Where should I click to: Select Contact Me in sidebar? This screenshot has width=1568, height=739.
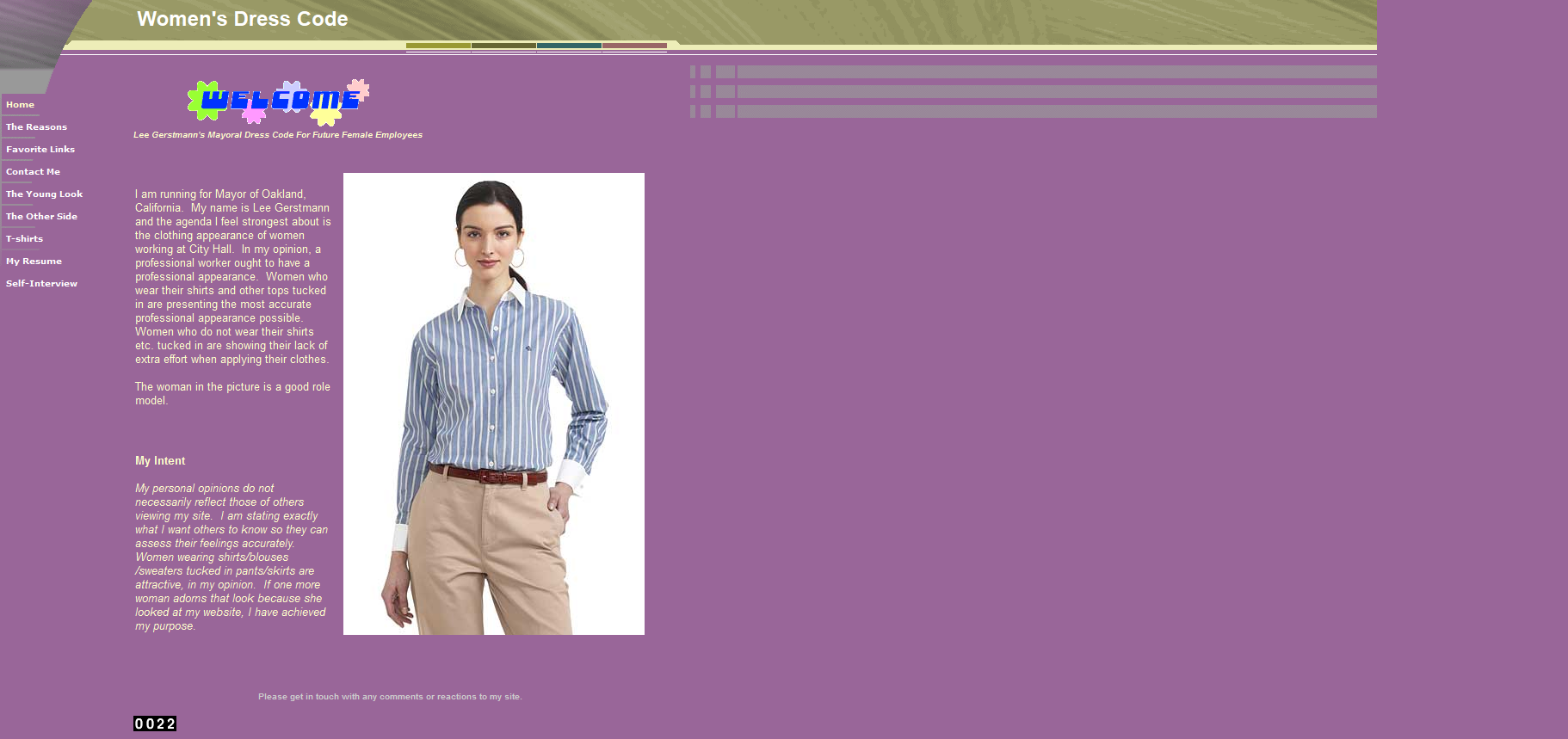coord(33,172)
